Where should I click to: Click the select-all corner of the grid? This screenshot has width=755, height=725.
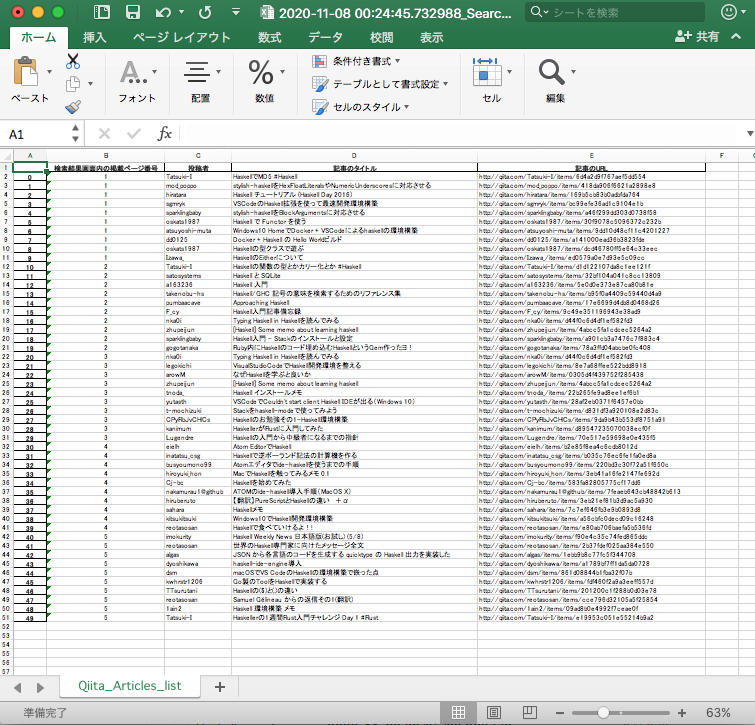coord(6,155)
